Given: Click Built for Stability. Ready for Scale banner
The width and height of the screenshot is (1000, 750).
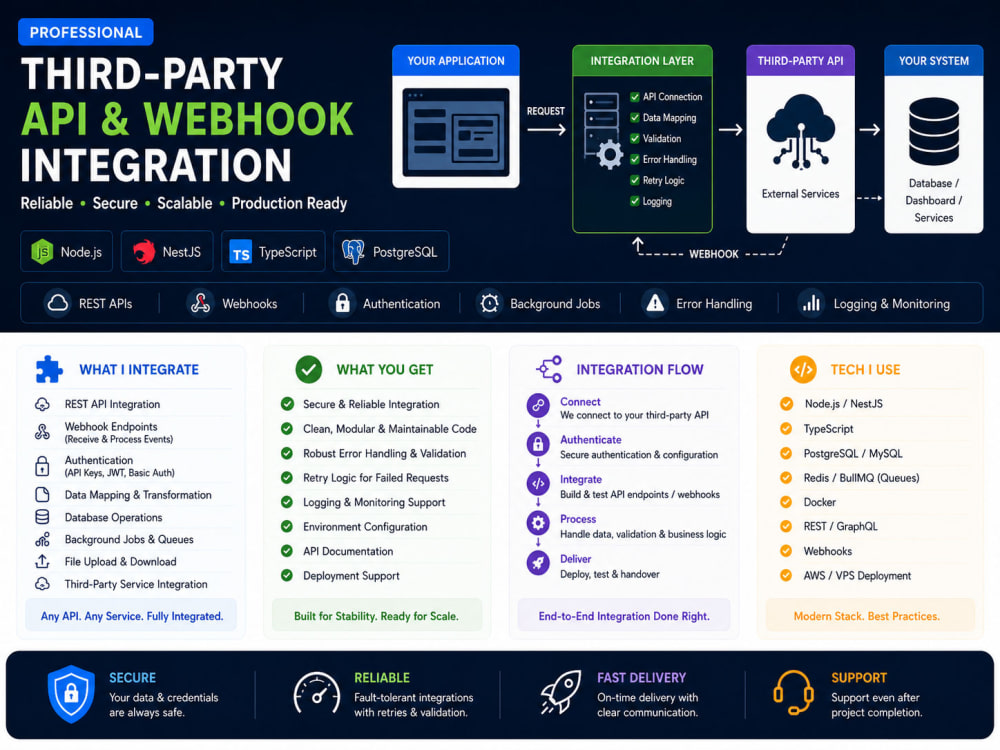Looking at the screenshot, I should (x=376, y=615).
